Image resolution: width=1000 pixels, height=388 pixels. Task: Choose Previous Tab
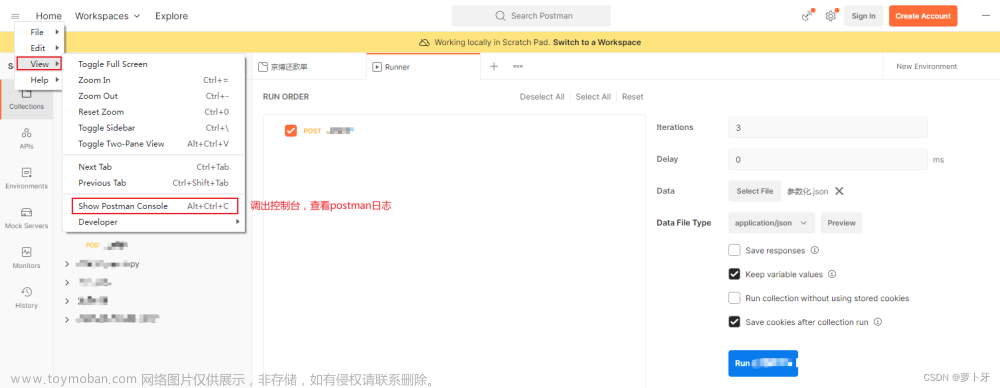(154, 183)
